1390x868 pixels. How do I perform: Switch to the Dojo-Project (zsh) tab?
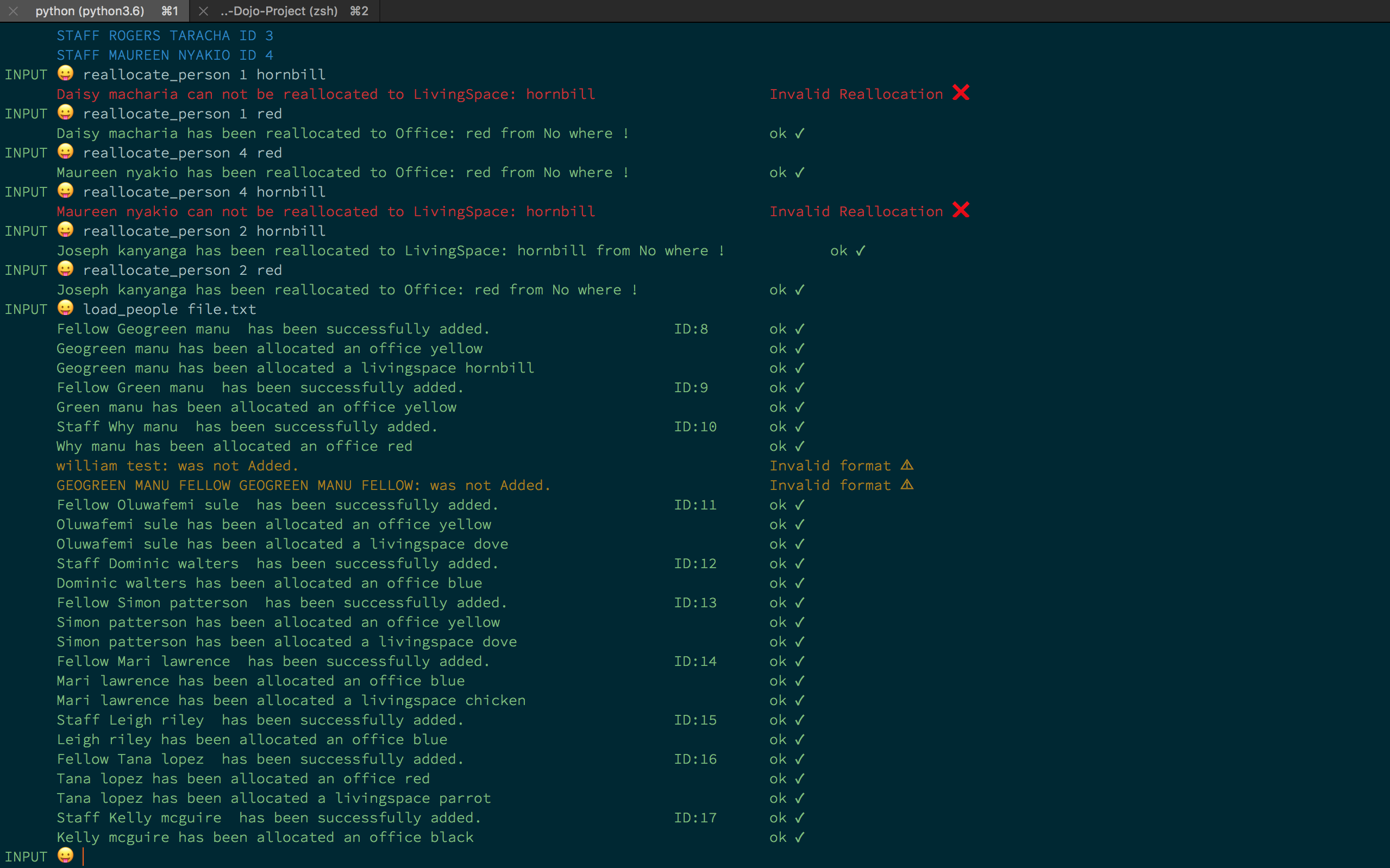279,11
